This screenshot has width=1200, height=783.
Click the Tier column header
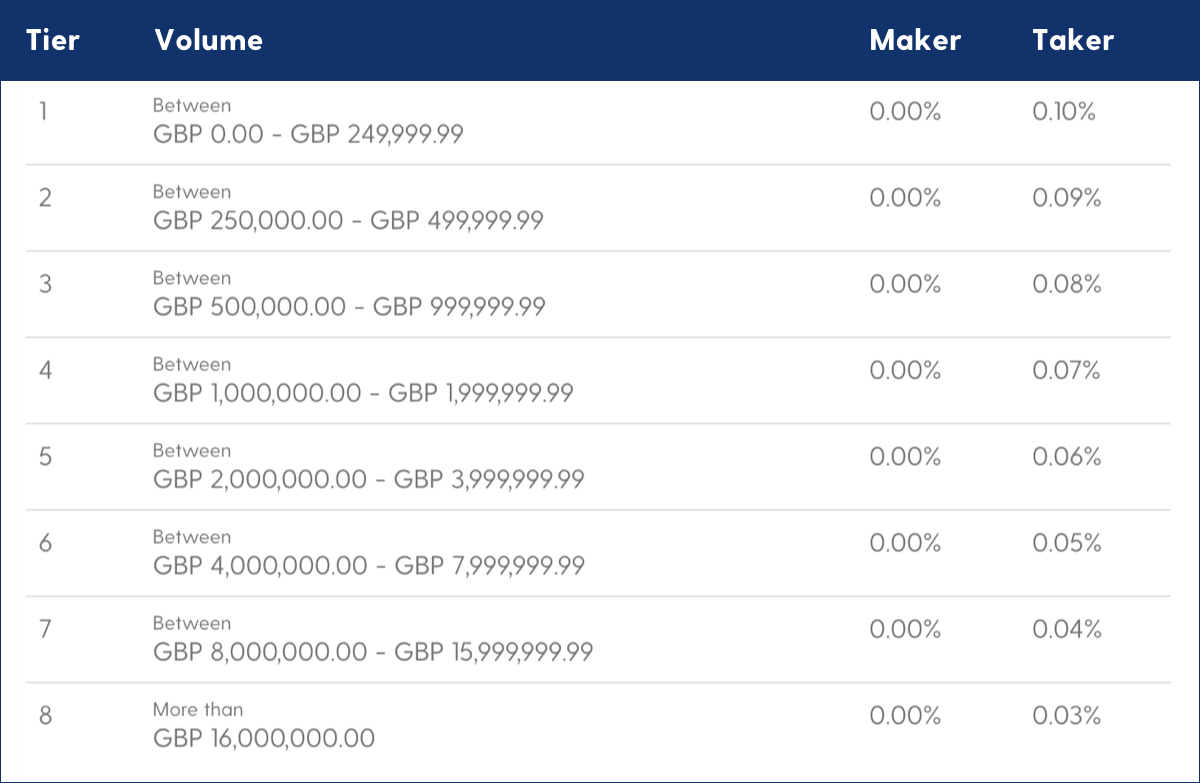52,40
